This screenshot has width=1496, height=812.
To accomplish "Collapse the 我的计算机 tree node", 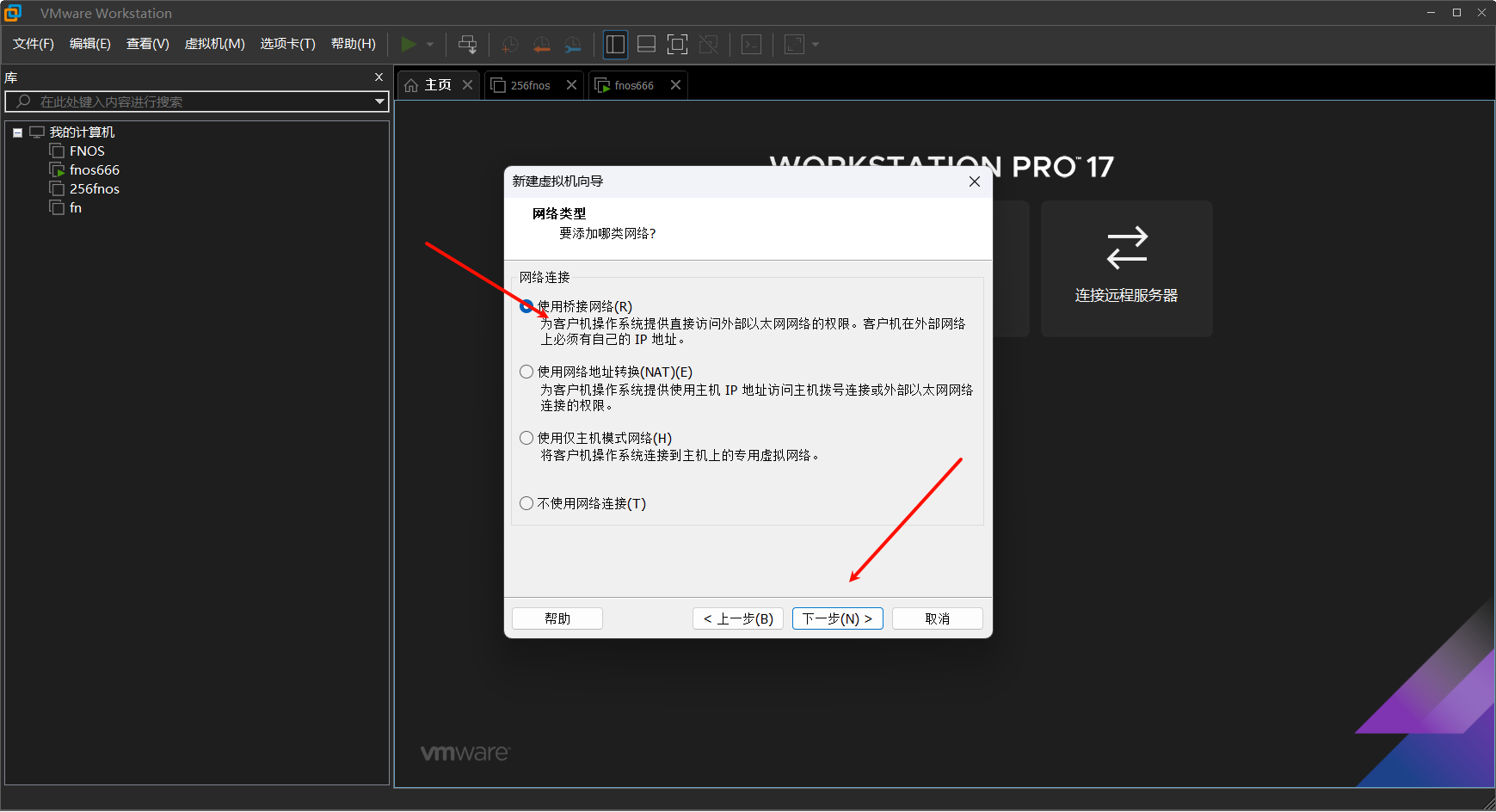I will coord(17,132).
